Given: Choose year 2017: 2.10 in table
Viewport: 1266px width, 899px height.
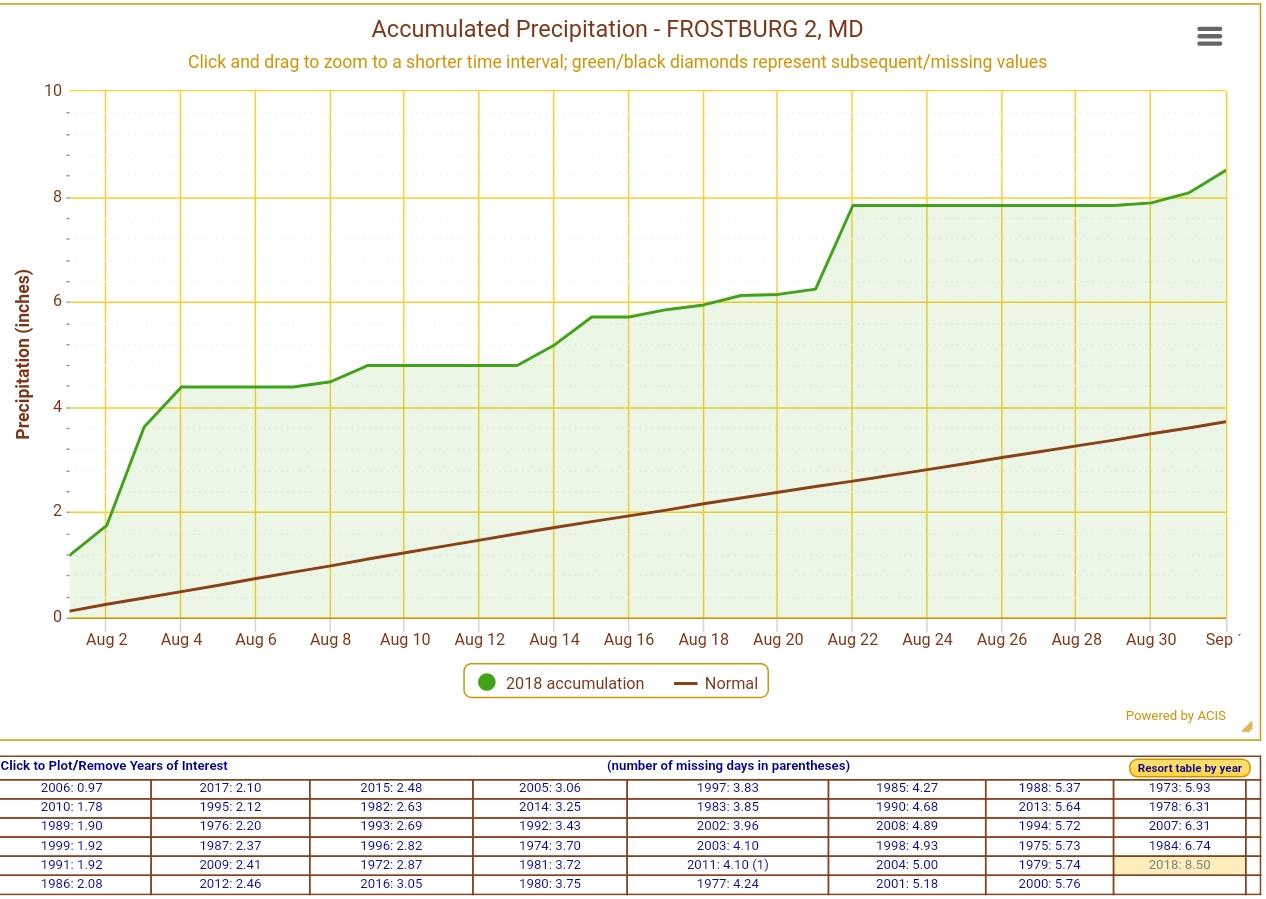Looking at the screenshot, I should click(x=230, y=788).
